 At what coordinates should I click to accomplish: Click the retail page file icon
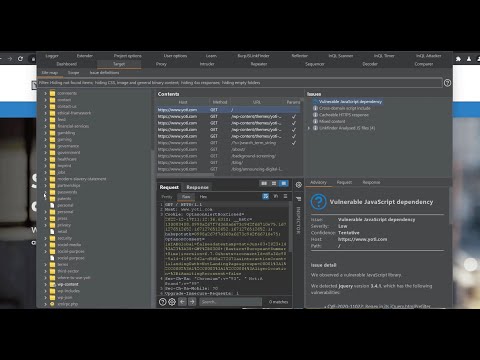click(x=52, y=231)
